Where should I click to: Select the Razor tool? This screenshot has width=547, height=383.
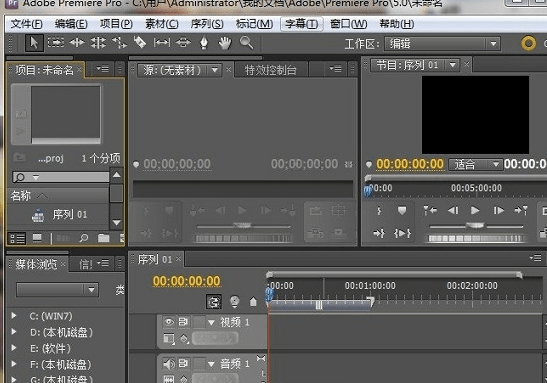[140, 43]
